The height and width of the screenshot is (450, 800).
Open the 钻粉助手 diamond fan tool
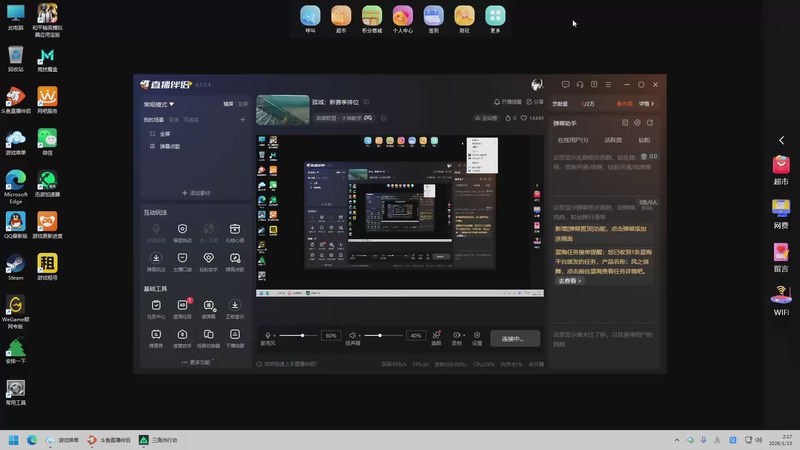(x=209, y=261)
